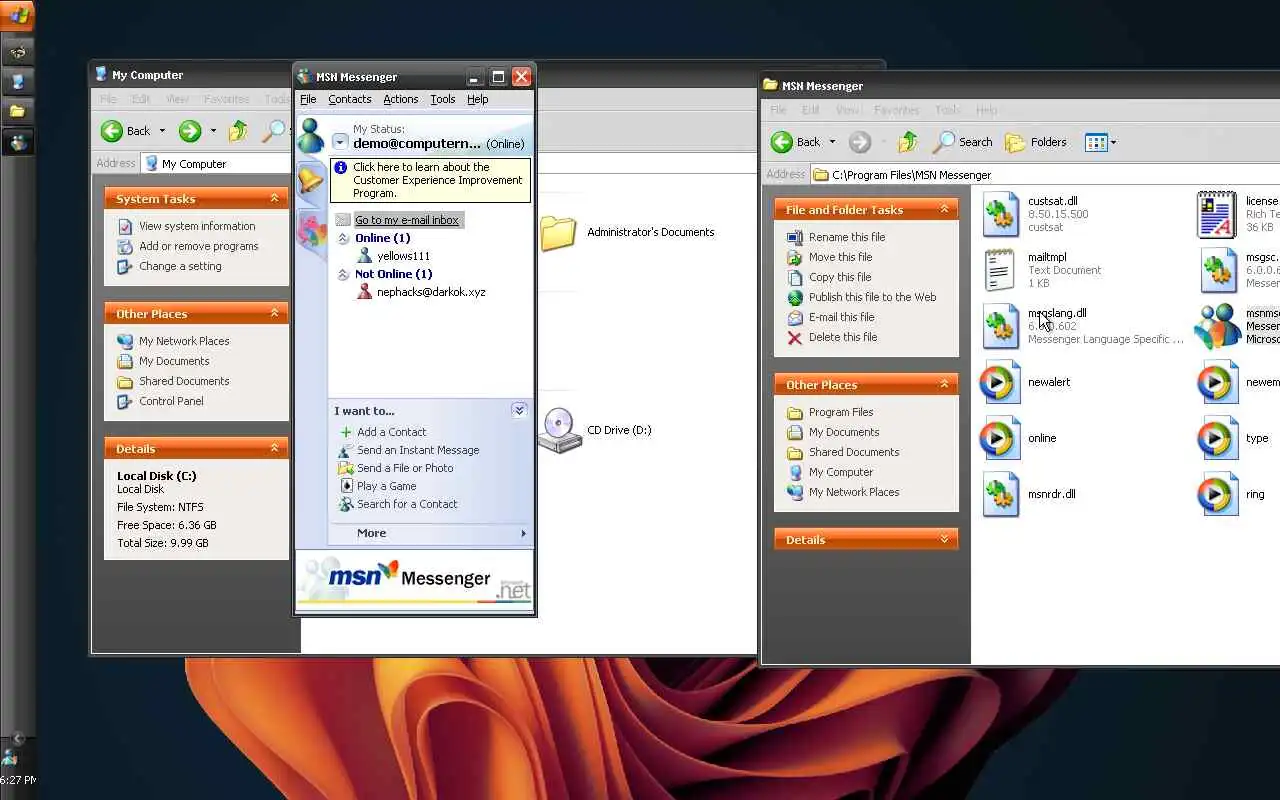
Task: Open the My Status dropdown arrow
Action: 340,143
